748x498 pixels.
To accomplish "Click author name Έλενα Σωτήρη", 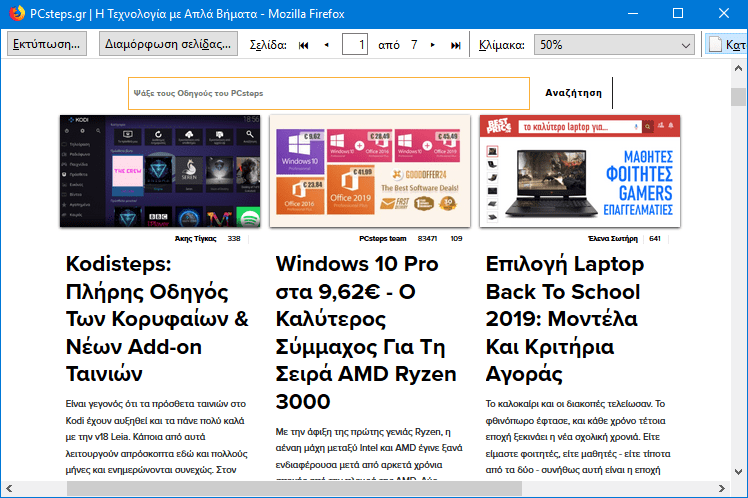I will click(x=613, y=239).
